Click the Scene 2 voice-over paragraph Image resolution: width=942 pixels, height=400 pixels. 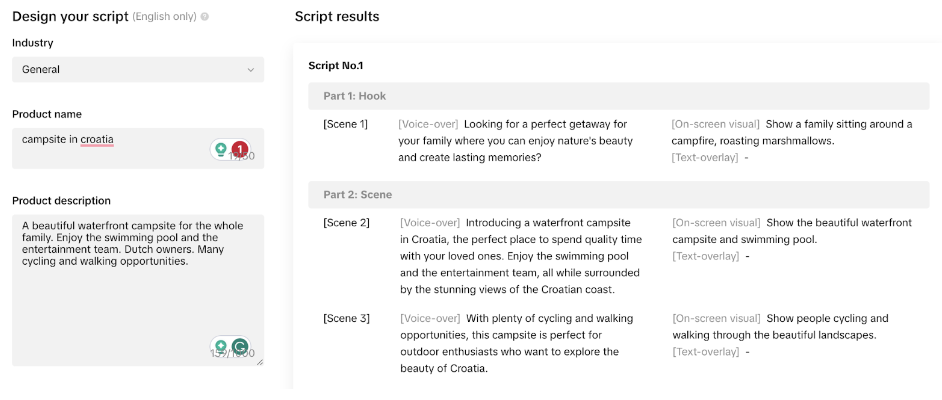[521, 256]
